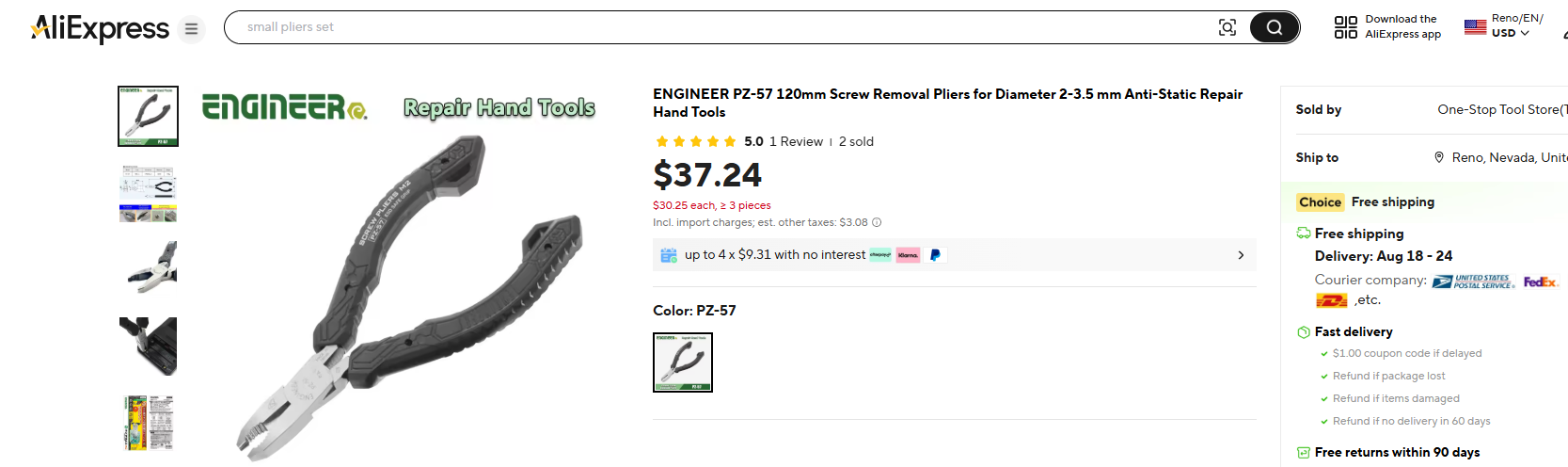Expand the installment payment options chevron
The height and width of the screenshot is (467, 1568).
[x=1241, y=255]
